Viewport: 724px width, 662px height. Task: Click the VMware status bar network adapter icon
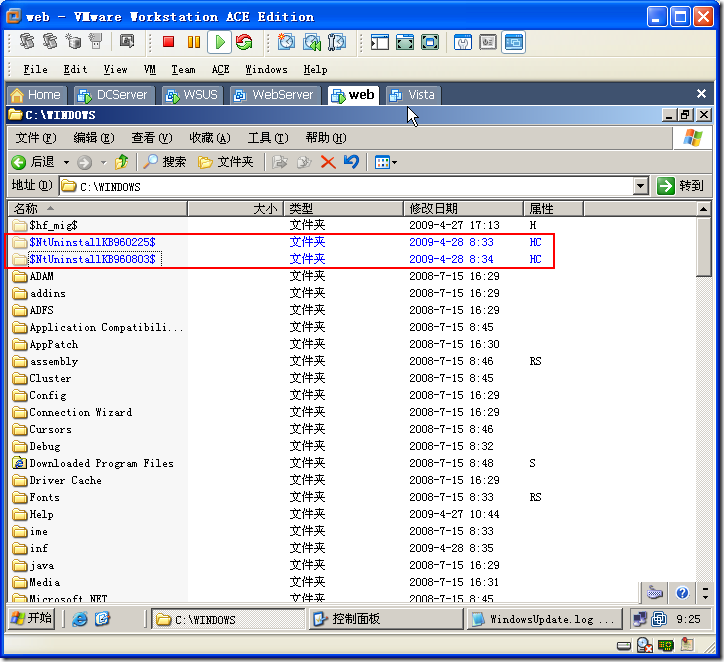tap(665, 645)
